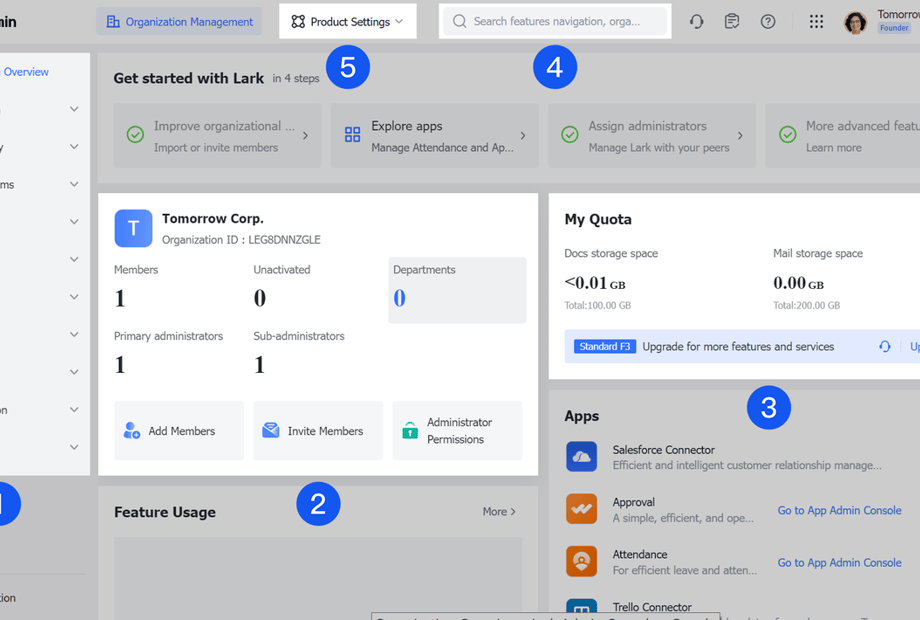Open the Assign administrators step card
The width and height of the screenshot is (920, 620).
click(x=652, y=135)
